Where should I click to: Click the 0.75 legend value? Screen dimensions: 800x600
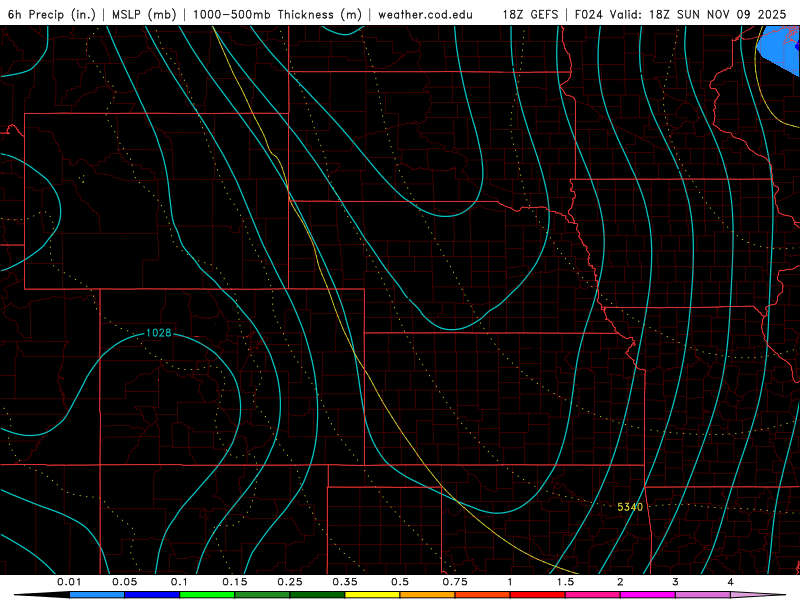pyautogui.click(x=455, y=582)
